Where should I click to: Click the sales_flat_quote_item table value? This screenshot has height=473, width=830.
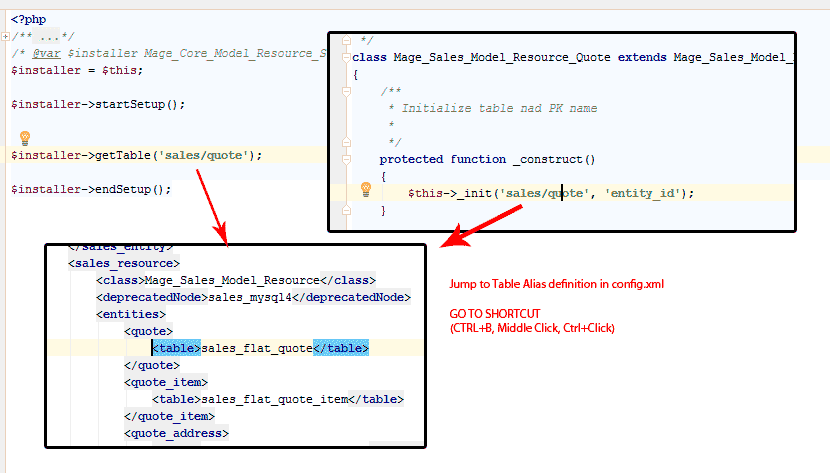coord(274,399)
